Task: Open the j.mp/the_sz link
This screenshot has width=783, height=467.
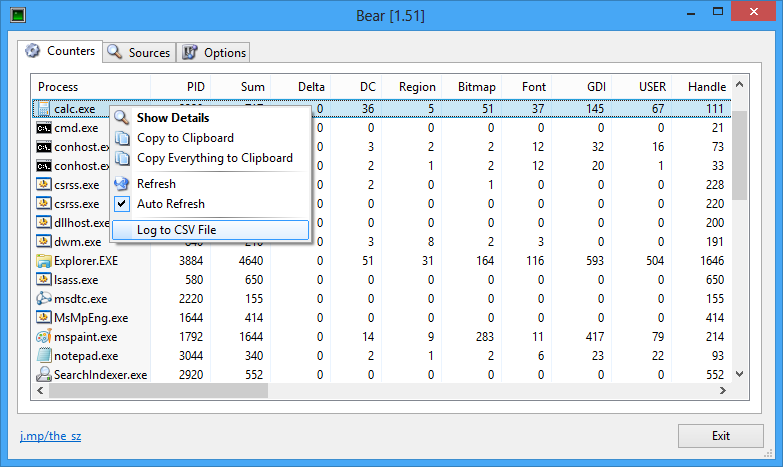Action: pyautogui.click(x=49, y=436)
